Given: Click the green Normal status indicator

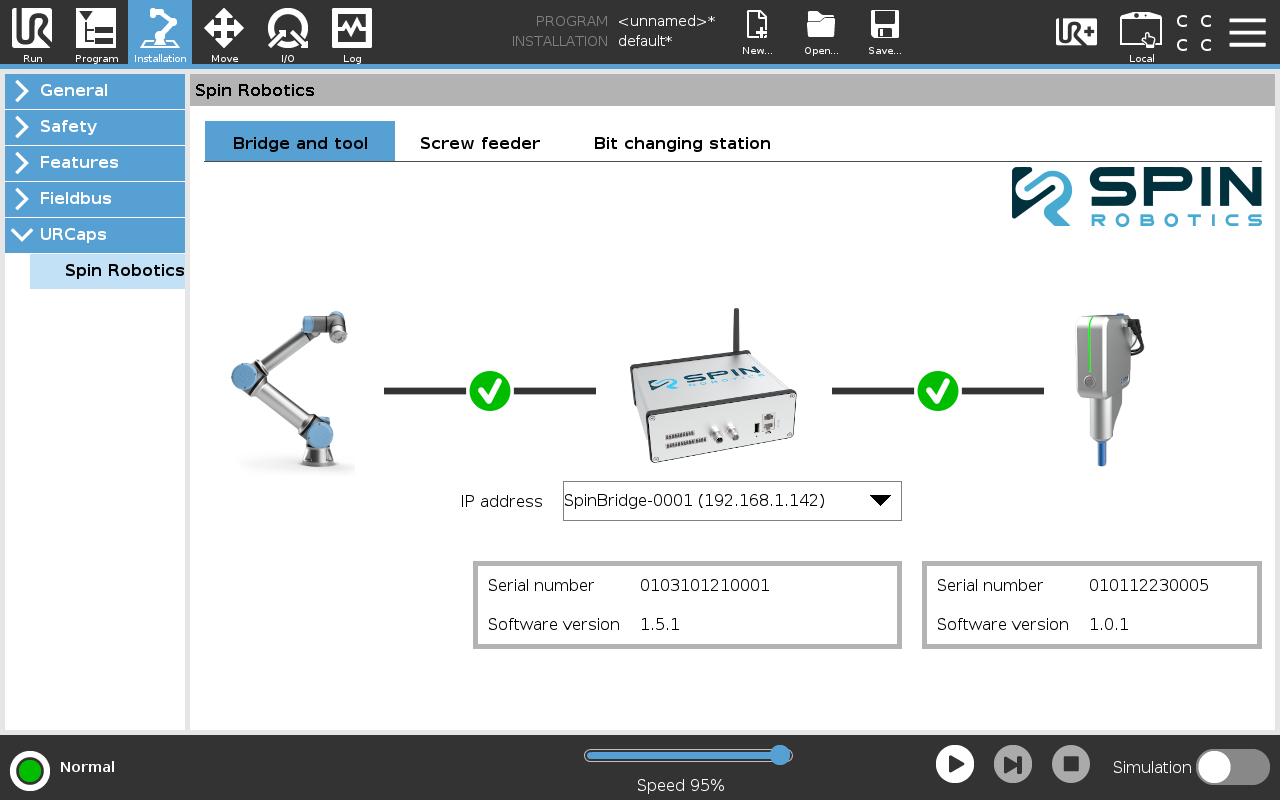Looking at the screenshot, I should click(x=30, y=770).
